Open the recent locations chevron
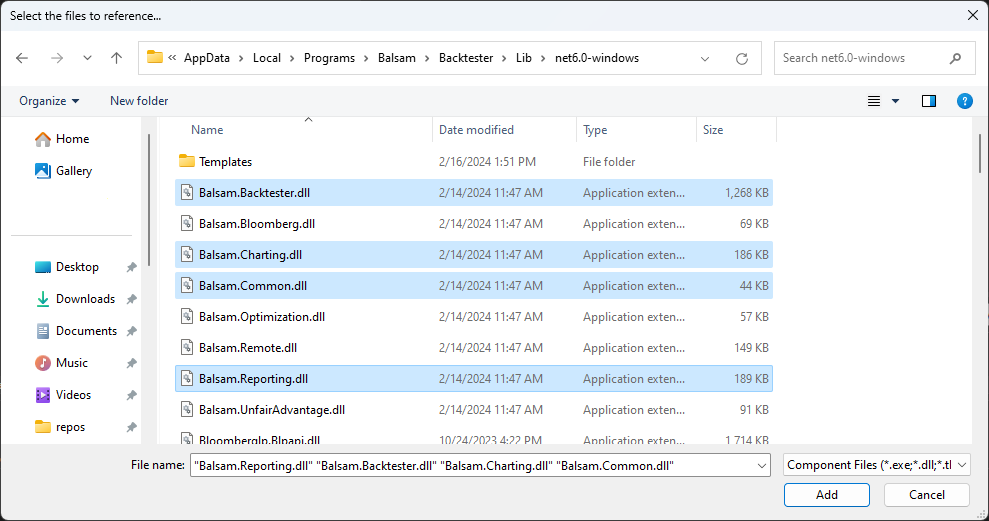This screenshot has height=521, width=989. click(87, 58)
